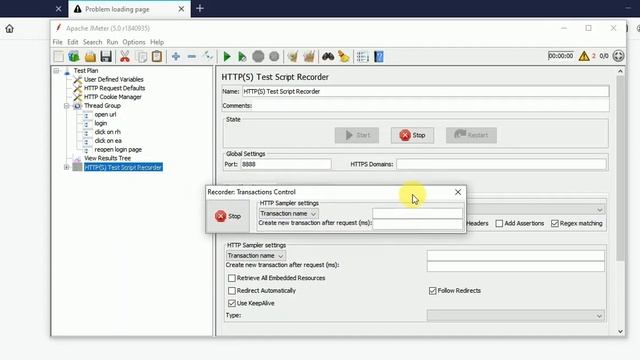This screenshot has width=640, height=360.
Task: Open the Run menu
Action: (x=112, y=42)
